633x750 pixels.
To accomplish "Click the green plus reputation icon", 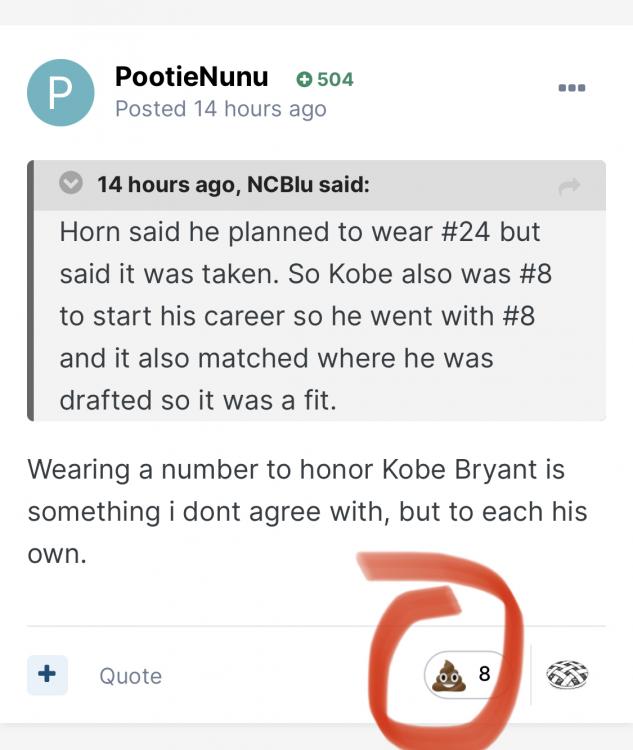I will point(305,79).
